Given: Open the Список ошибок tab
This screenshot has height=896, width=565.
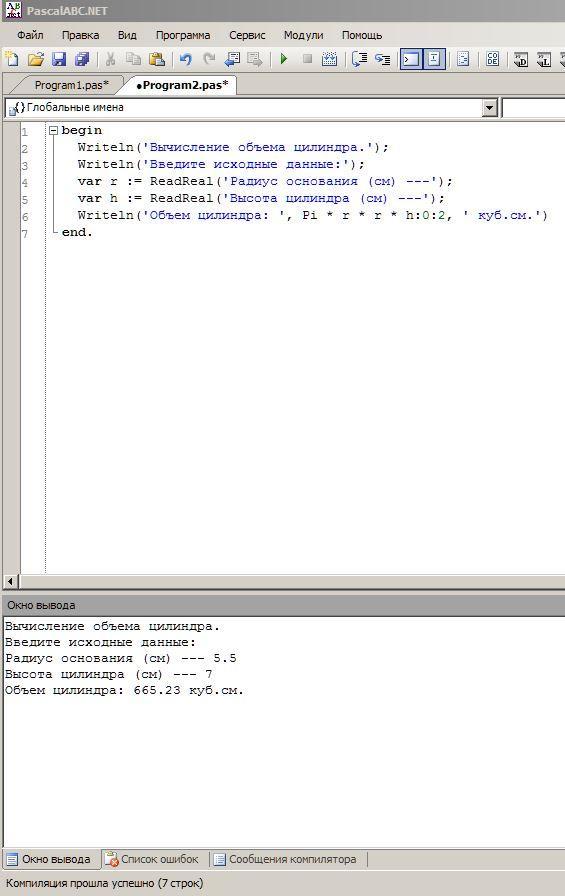Looking at the screenshot, I should pos(154,859).
